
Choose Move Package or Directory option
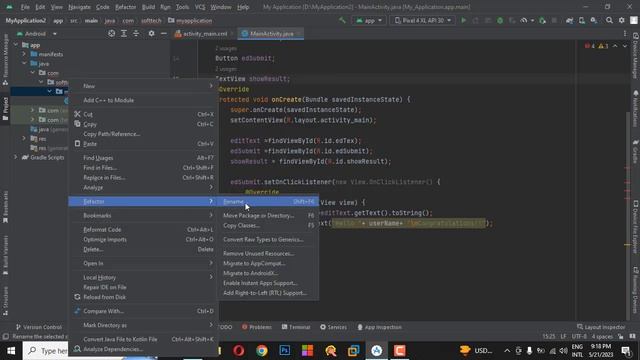(268, 216)
